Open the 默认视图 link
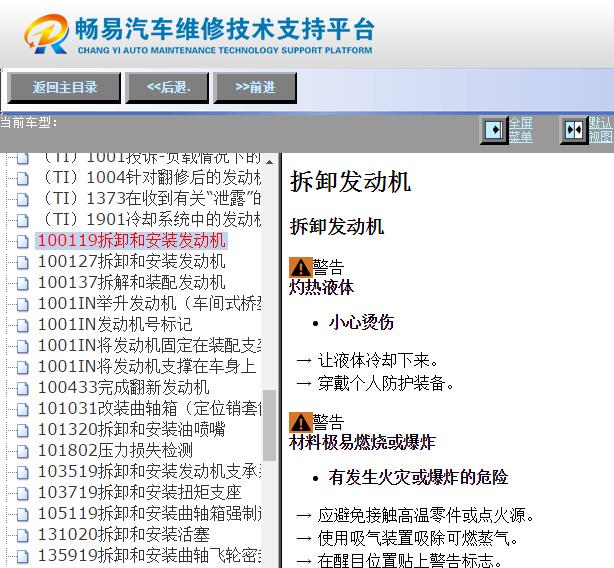This screenshot has width=614, height=568. click(601, 130)
